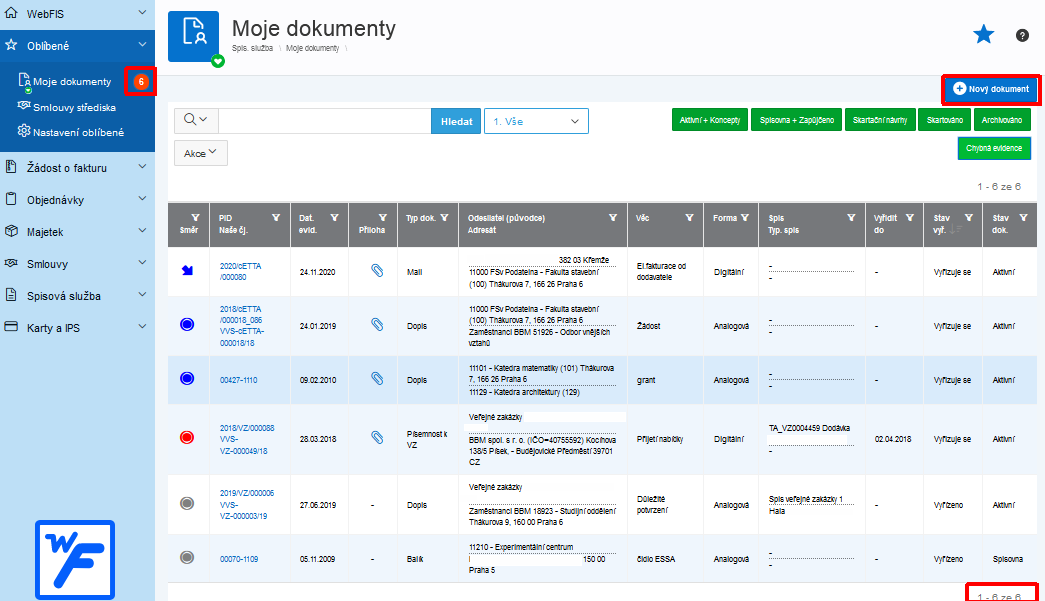Open Nastavení oblíbené in sidebar

78,132
